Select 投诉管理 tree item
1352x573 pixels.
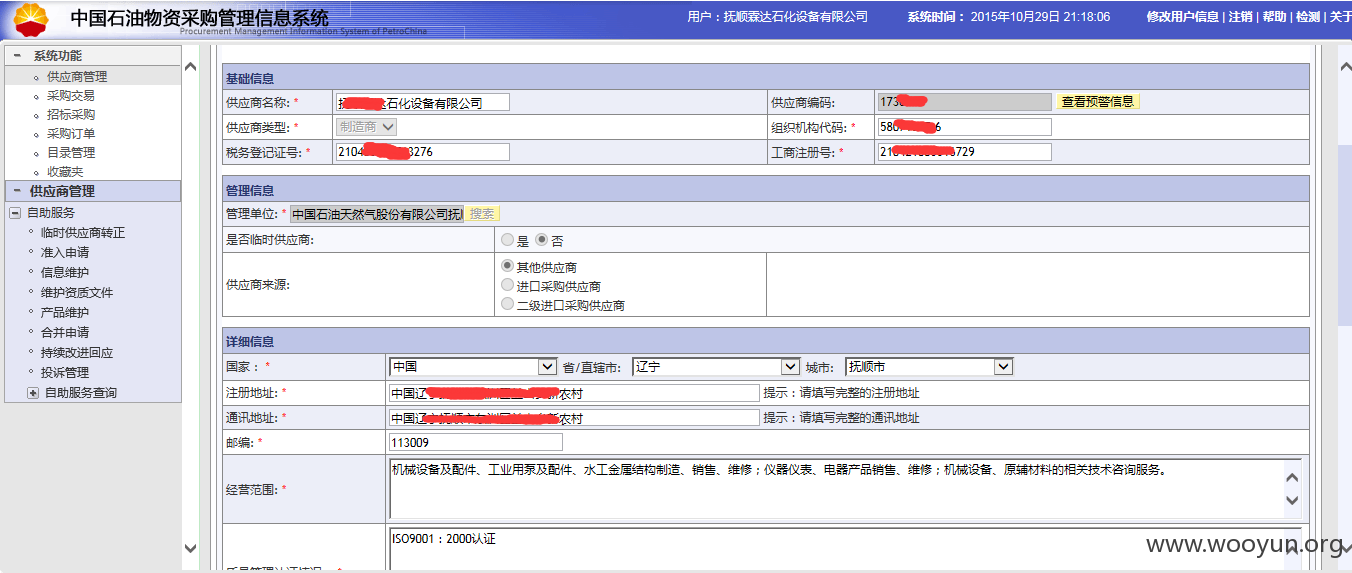[65, 373]
